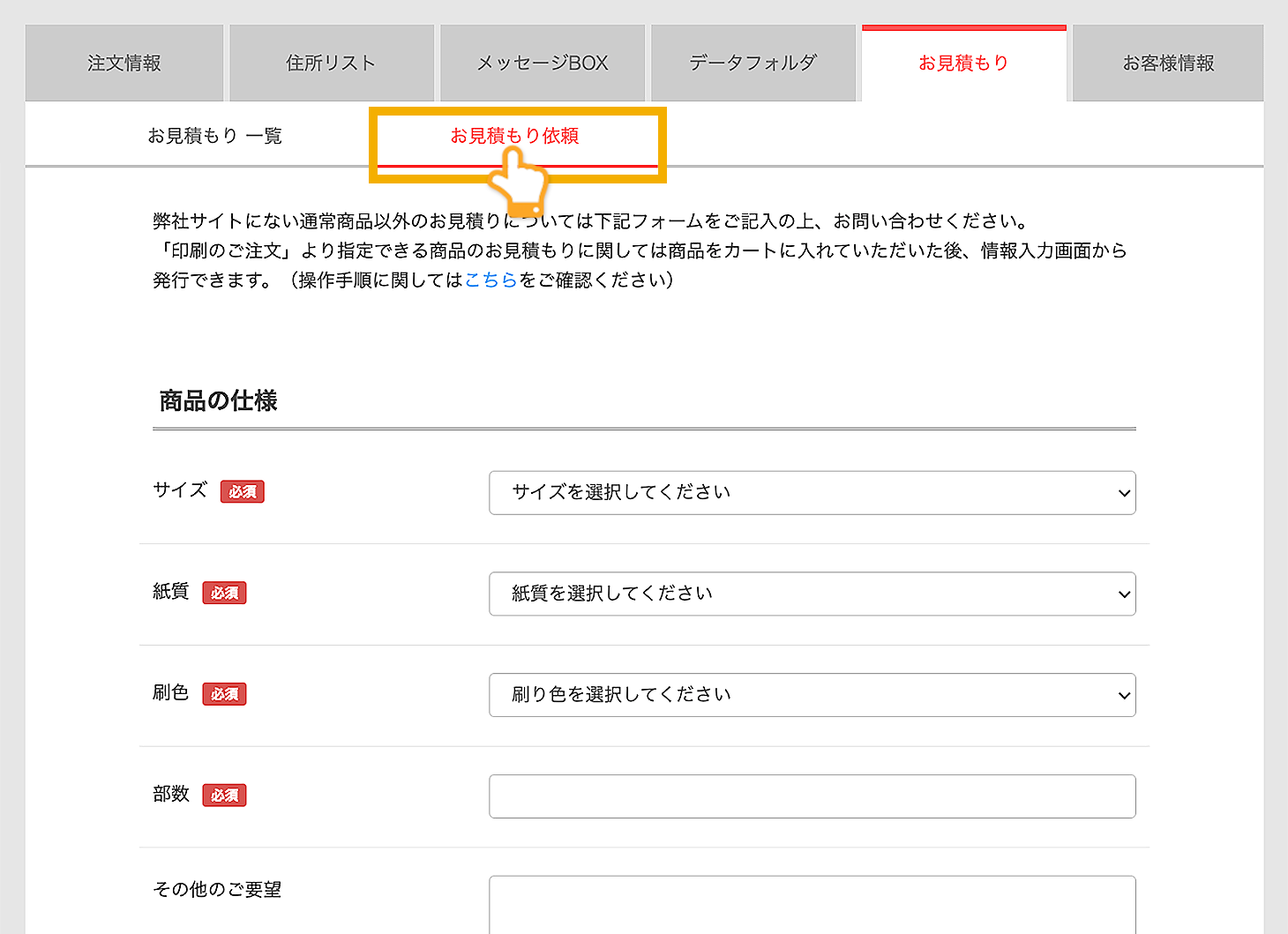Click the 必須 badge beside 部数
The height and width of the screenshot is (934, 1288).
tap(224, 796)
